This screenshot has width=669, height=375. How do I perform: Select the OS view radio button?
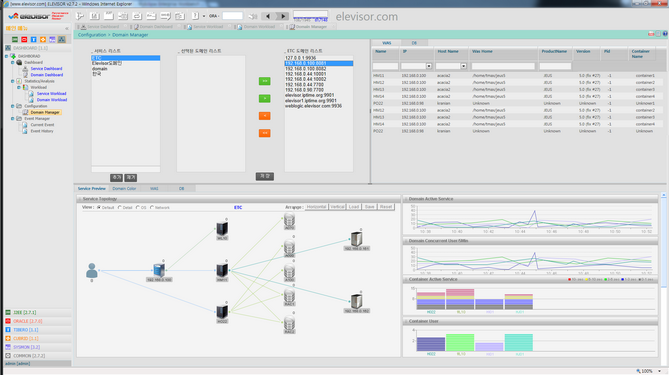point(137,207)
